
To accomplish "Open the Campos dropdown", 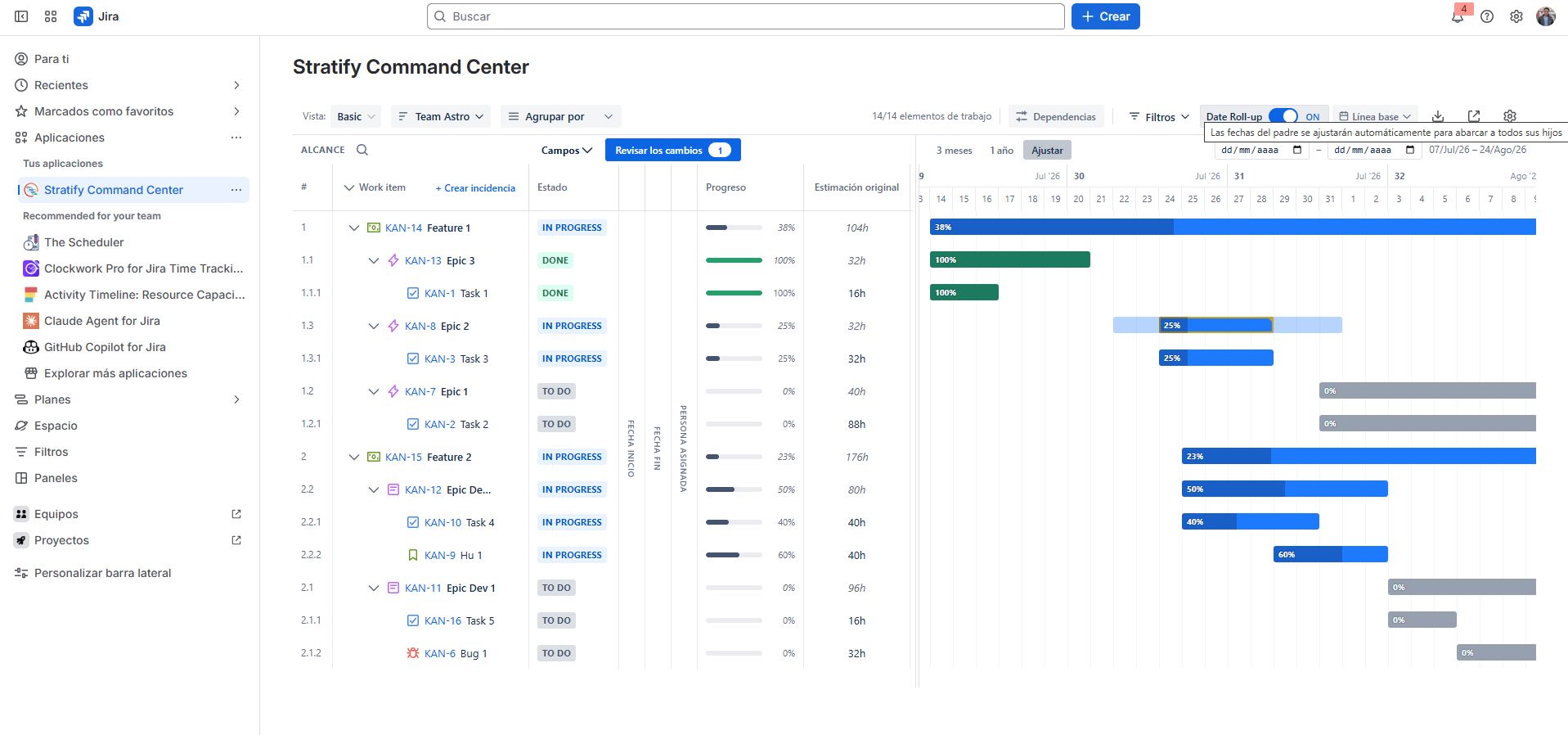I will 567,150.
